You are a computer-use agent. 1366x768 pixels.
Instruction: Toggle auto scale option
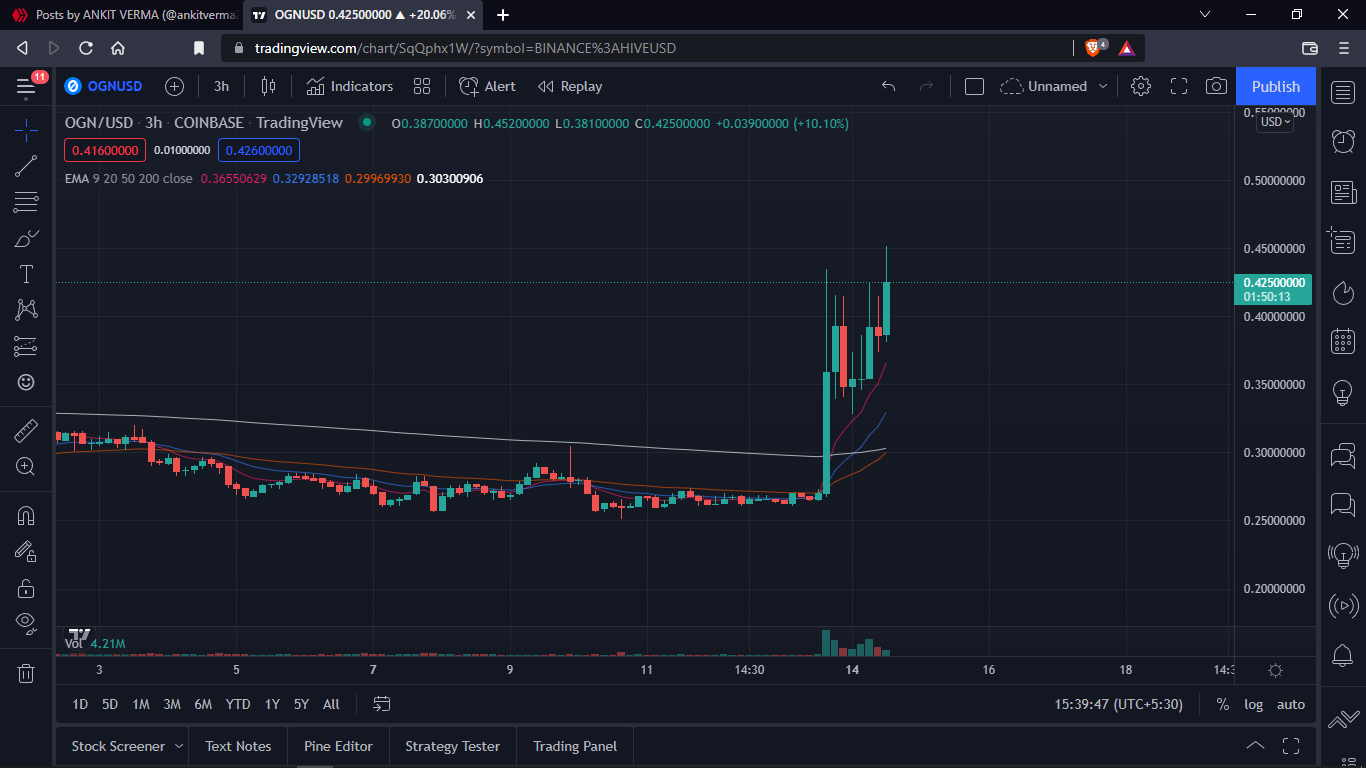click(x=1291, y=704)
